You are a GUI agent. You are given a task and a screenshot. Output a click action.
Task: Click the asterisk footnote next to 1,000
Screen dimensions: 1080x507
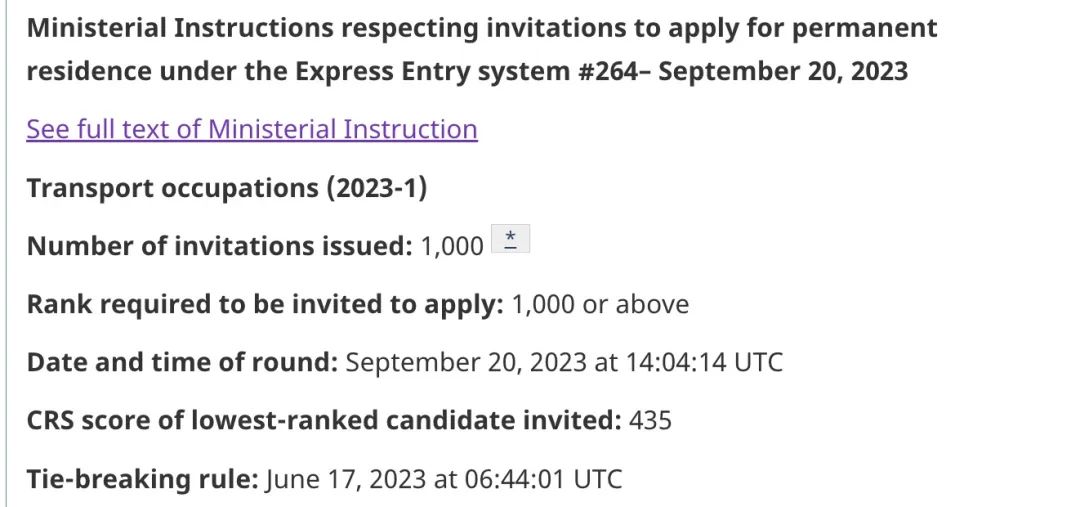[x=510, y=239]
